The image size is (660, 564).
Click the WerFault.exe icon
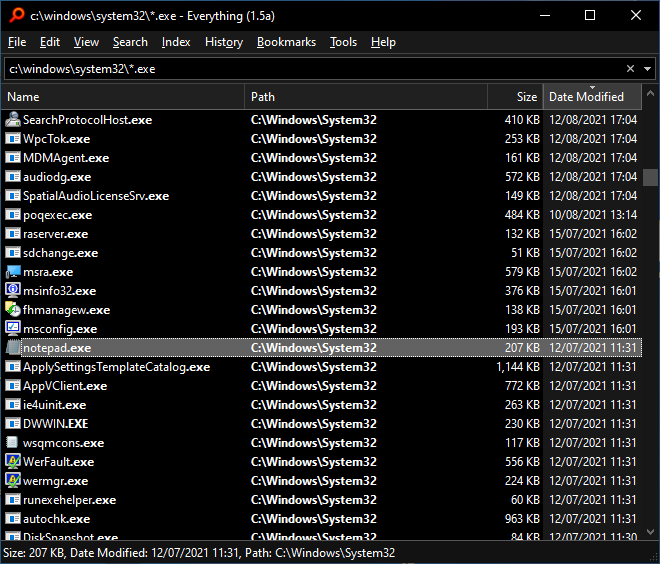pyautogui.click(x=13, y=462)
